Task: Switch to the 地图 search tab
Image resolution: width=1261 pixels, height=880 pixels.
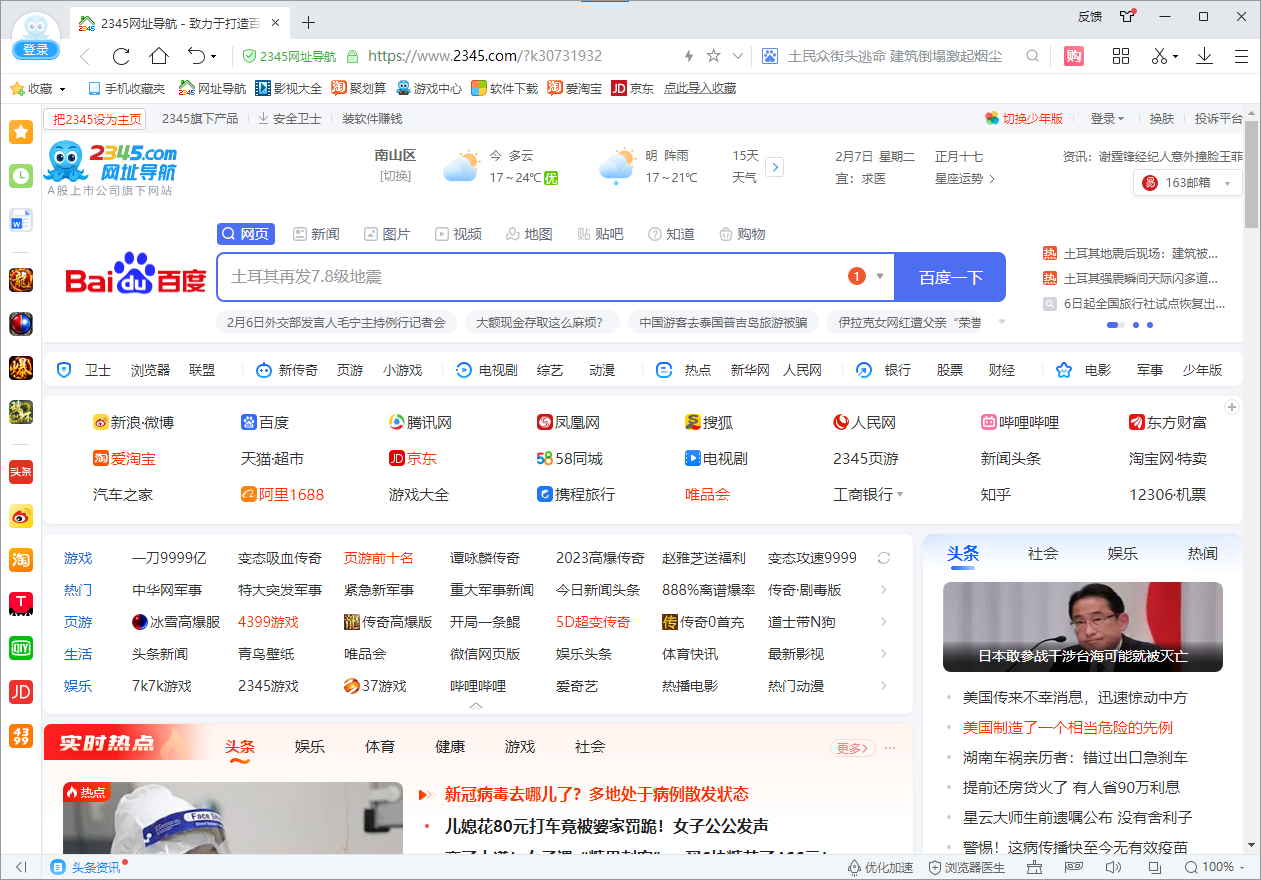Action: point(529,234)
